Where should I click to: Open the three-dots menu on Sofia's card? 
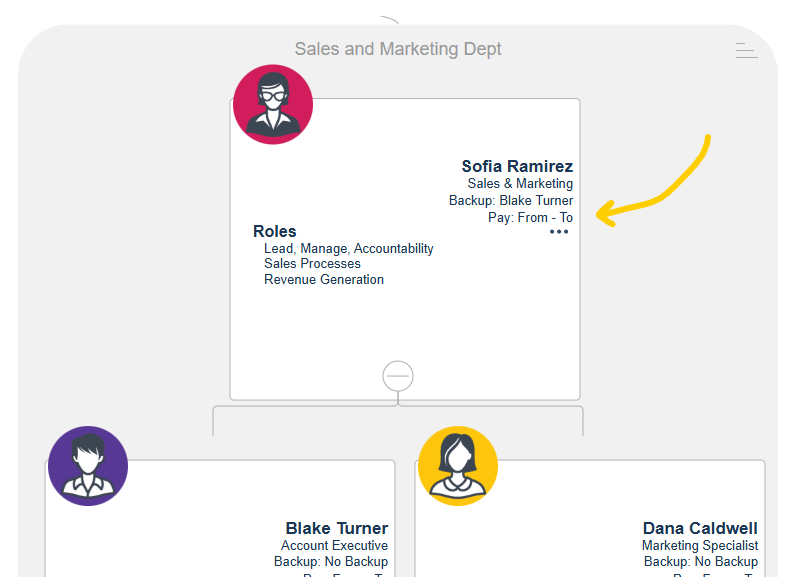tap(559, 232)
